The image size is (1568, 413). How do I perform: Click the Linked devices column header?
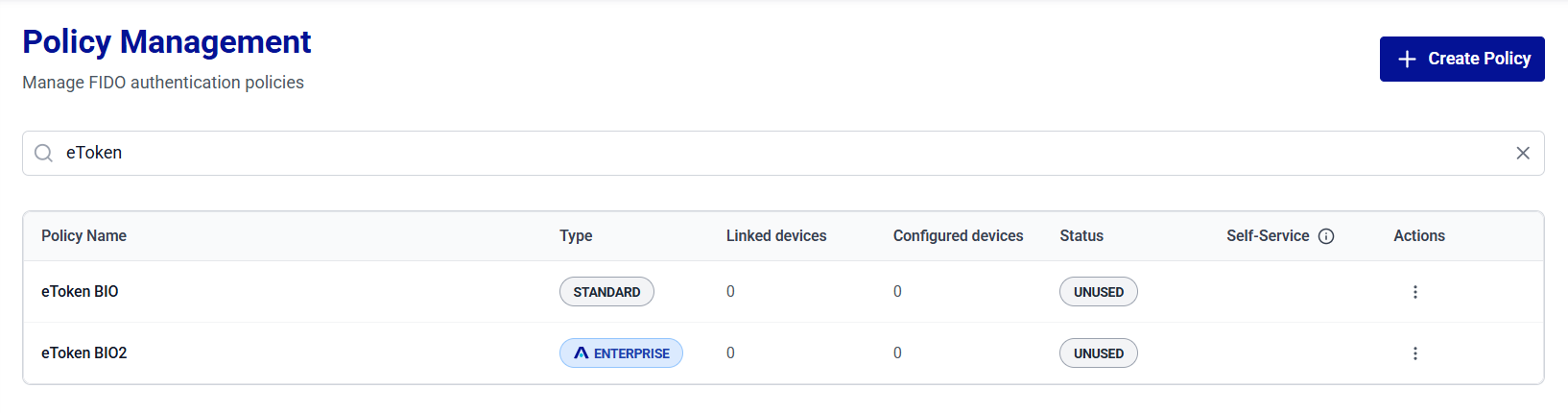pos(776,236)
